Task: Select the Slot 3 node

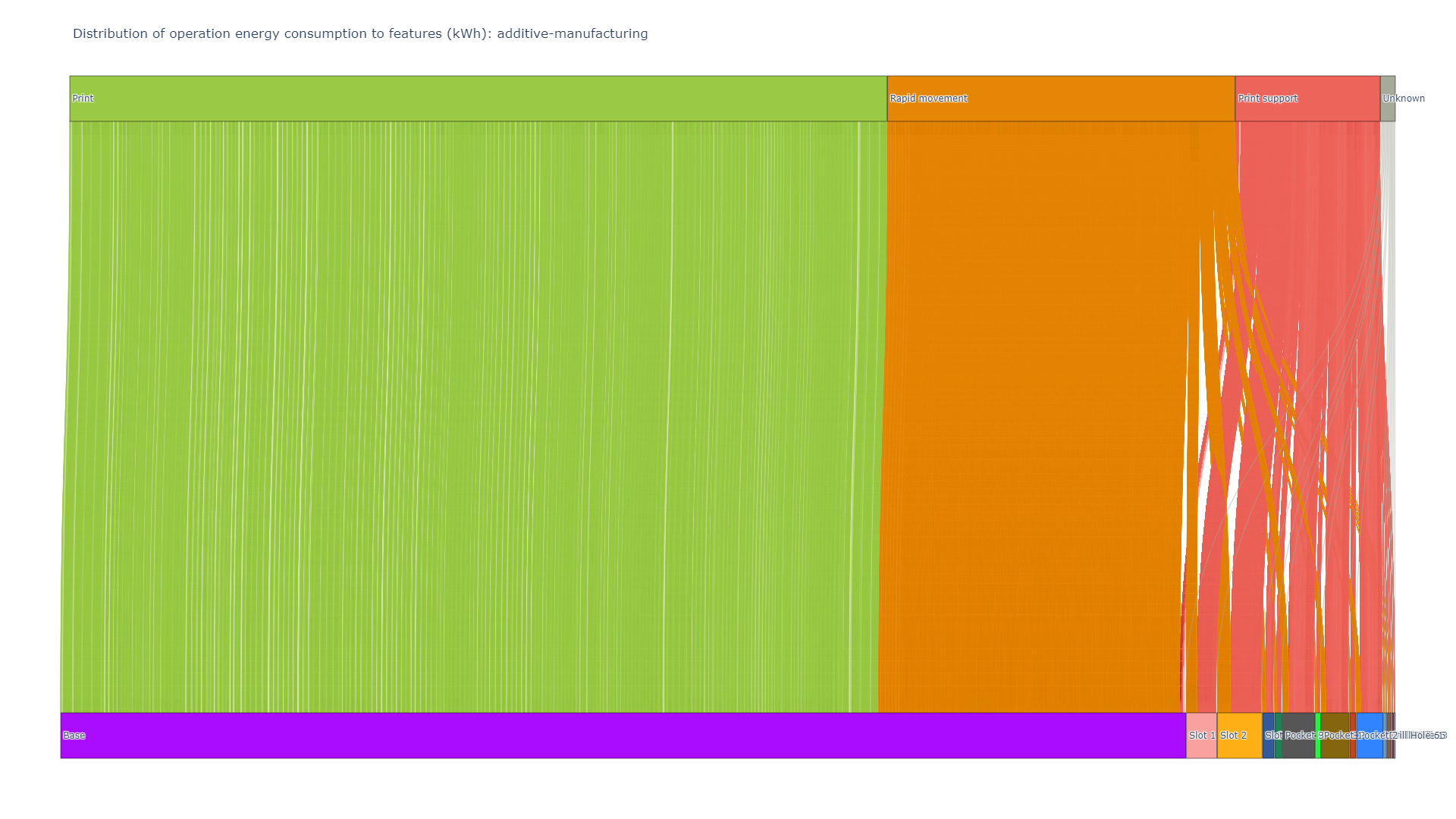Action: tap(1268, 735)
